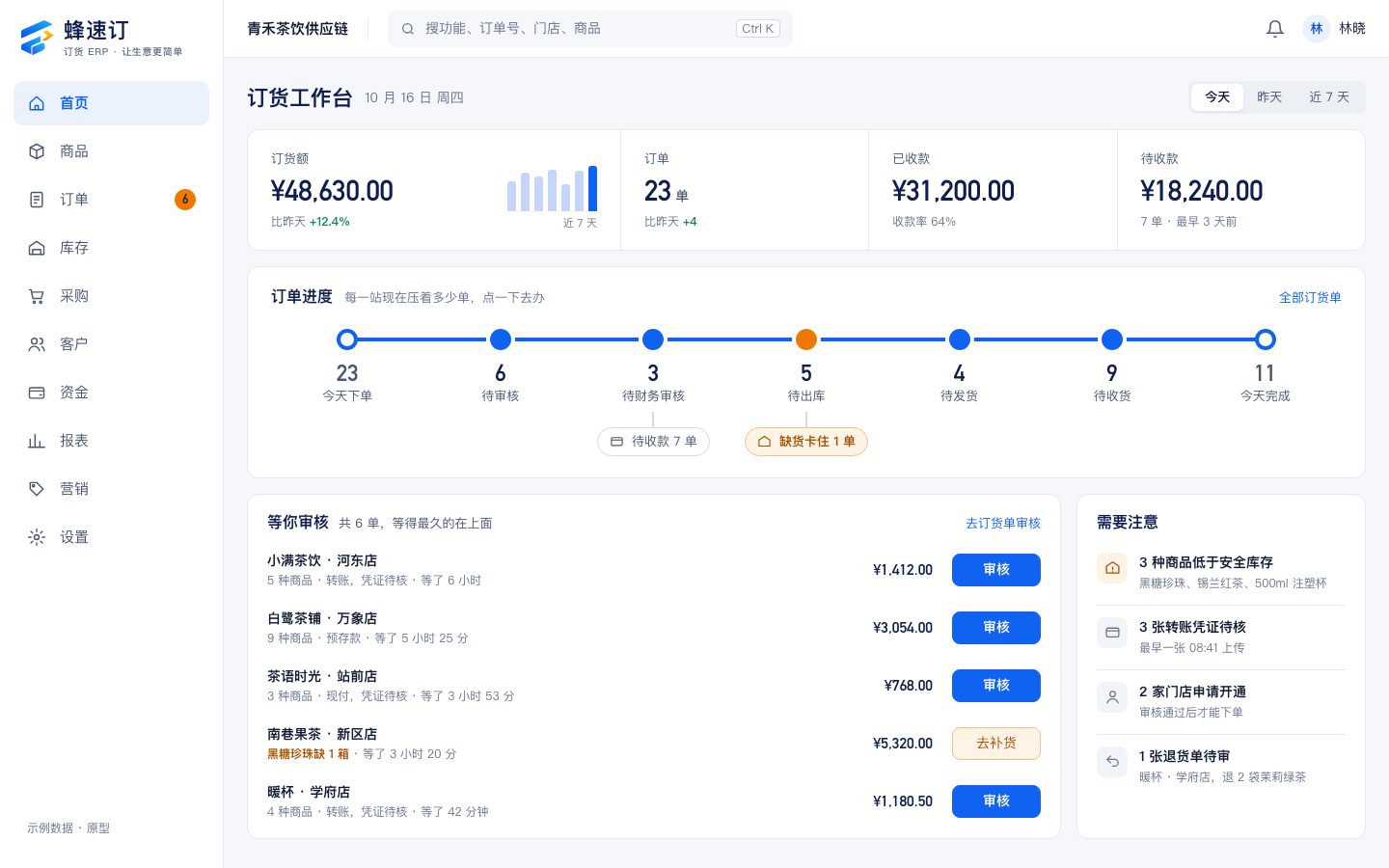This screenshot has width=1389, height=868.
Task: Click the 待收款 7 单 pill
Action: click(x=653, y=442)
